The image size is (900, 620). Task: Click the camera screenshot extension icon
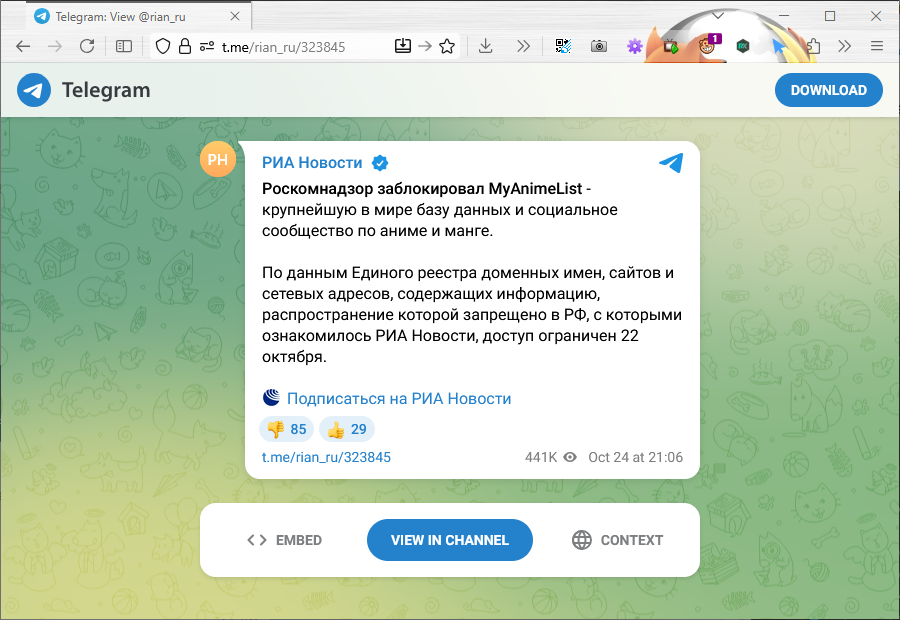click(598, 46)
